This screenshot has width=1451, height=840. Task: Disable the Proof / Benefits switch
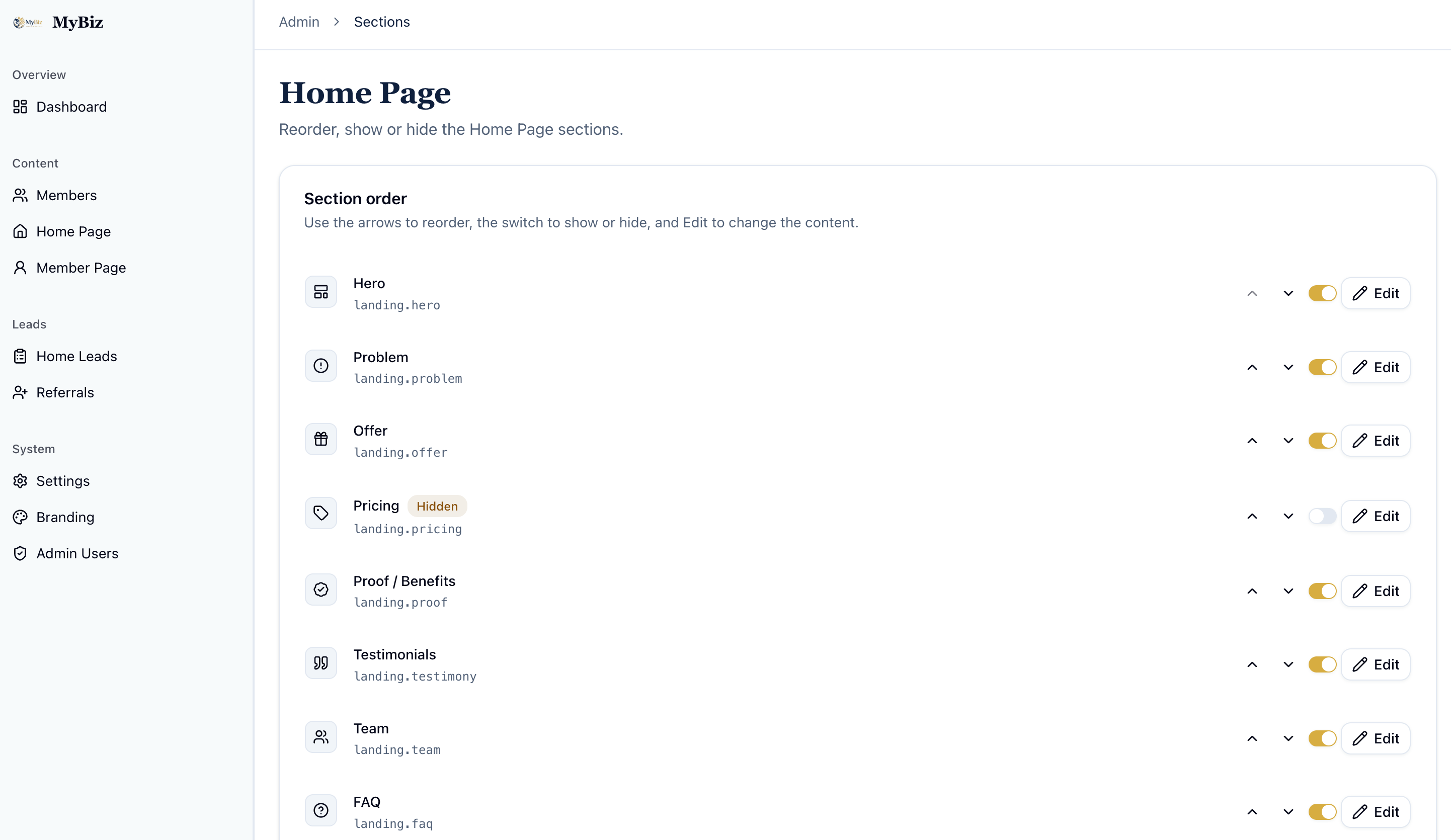1322,592
